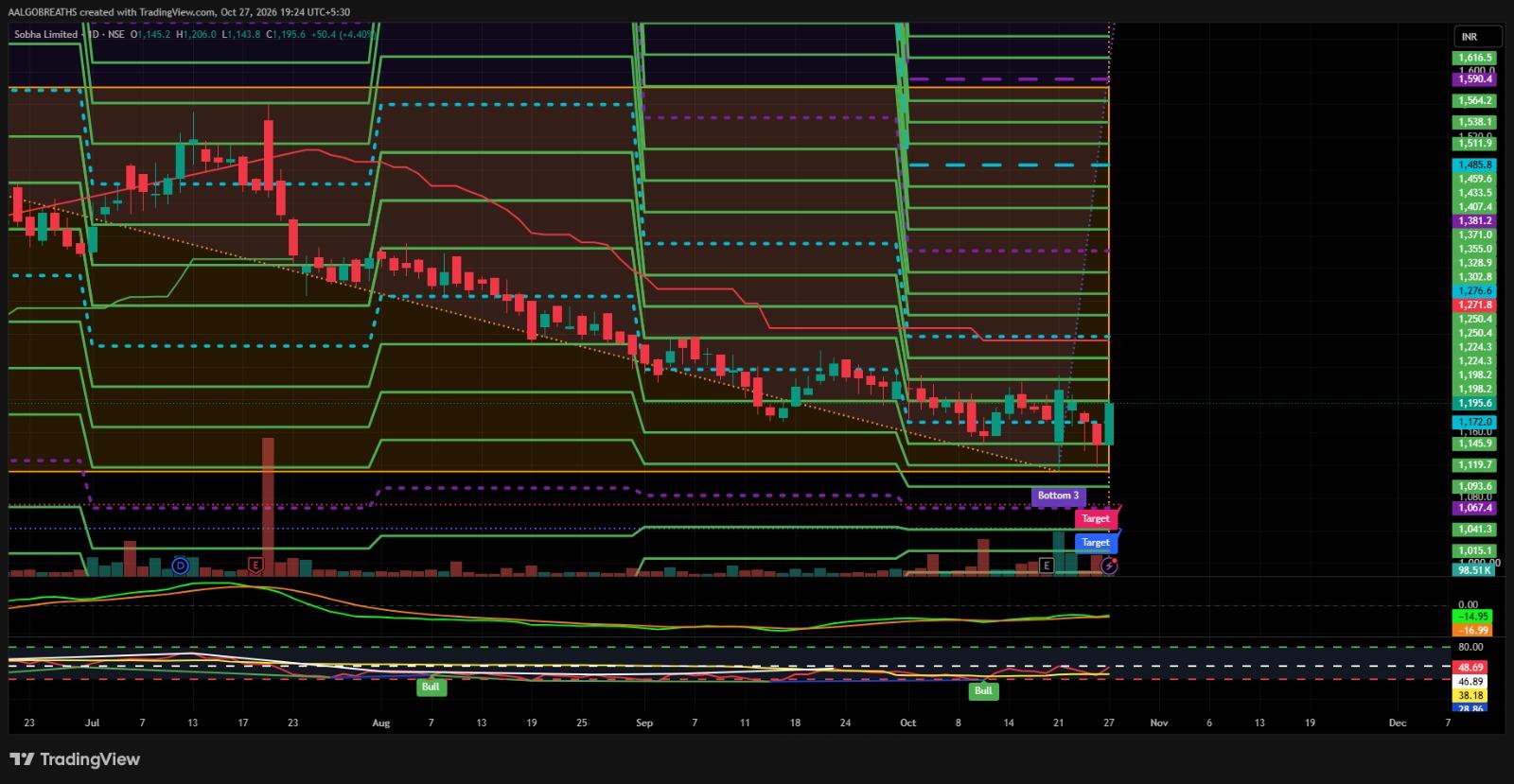The image size is (1514, 784).
Task: Click the green -14.95 indicator value
Action: pyautogui.click(x=1472, y=618)
